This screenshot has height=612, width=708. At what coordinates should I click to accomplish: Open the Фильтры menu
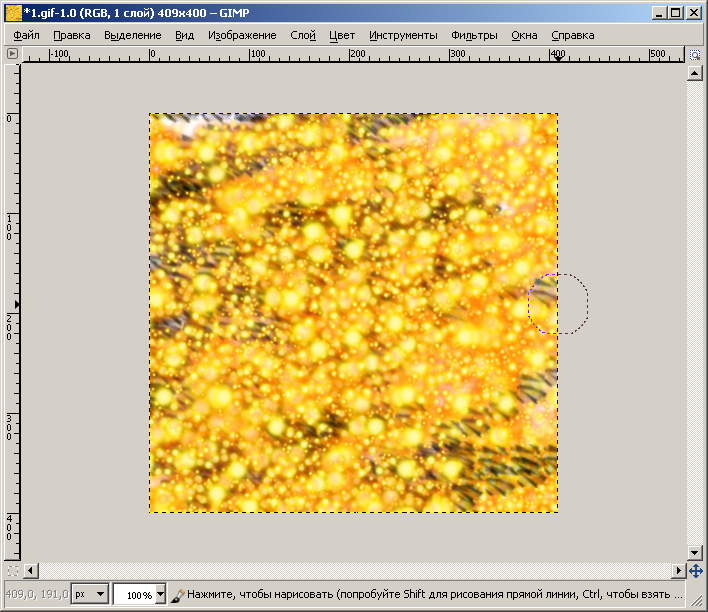tap(474, 35)
